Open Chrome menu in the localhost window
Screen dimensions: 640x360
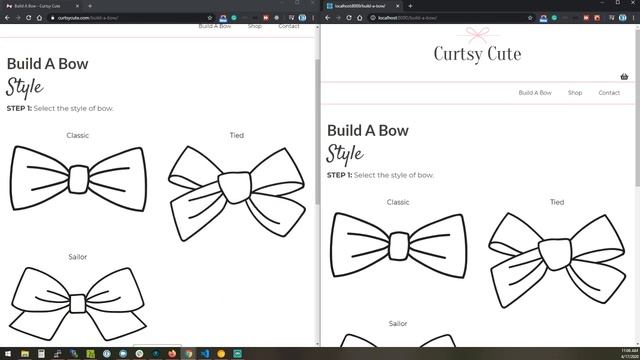pos(633,18)
